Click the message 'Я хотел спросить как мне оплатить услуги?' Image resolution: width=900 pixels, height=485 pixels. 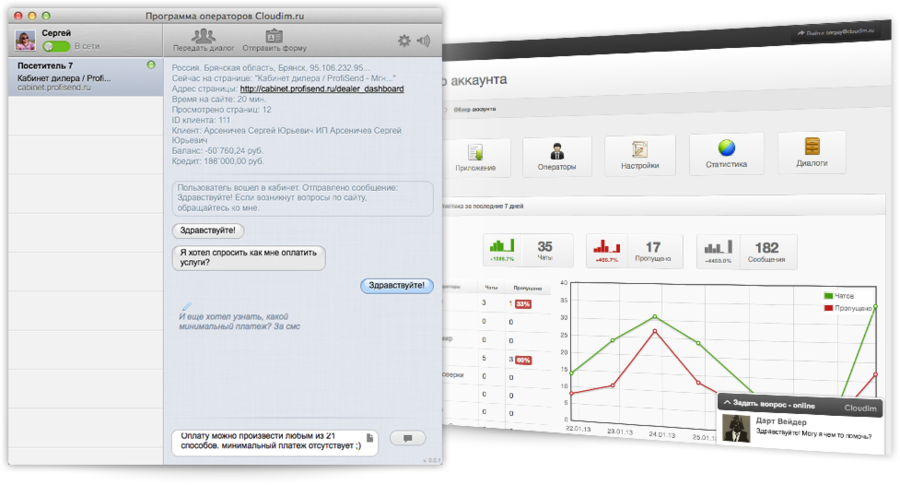[249, 257]
